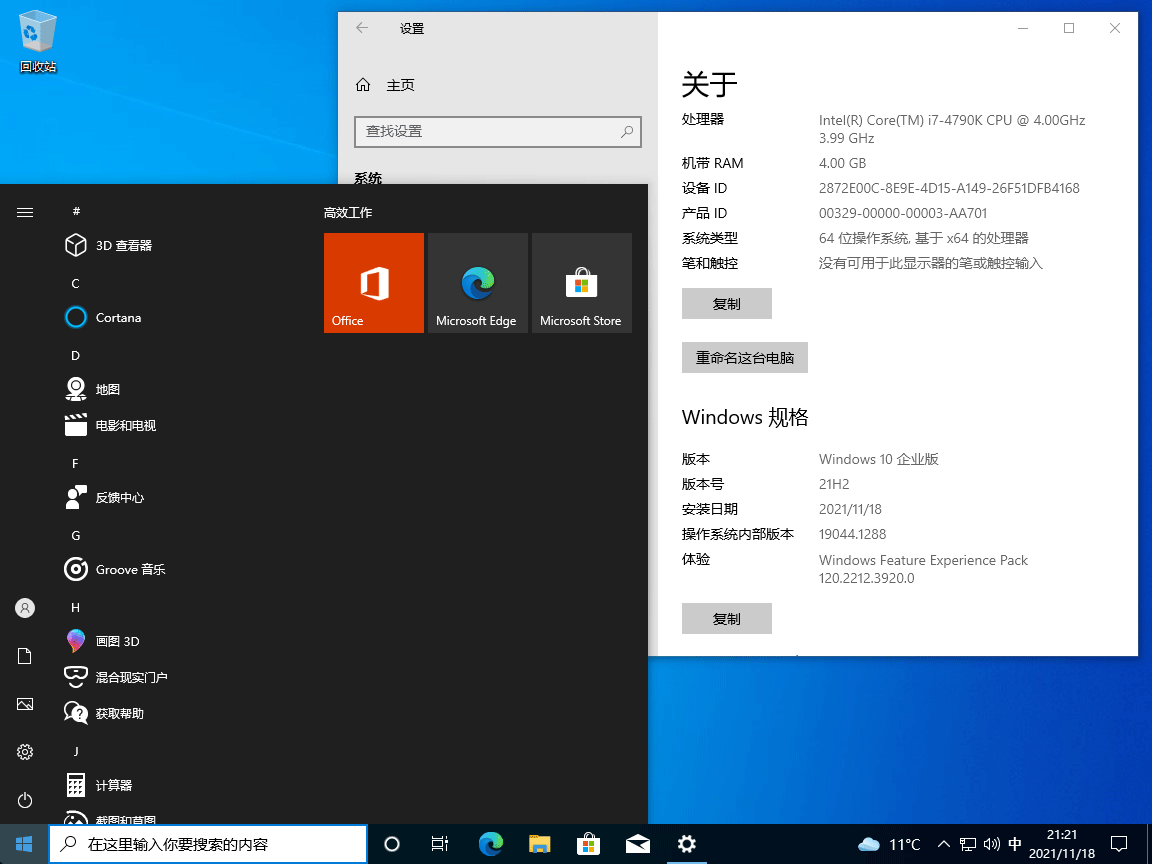Open the Office tile in Start menu
The width and height of the screenshot is (1152, 864).
pos(373,283)
